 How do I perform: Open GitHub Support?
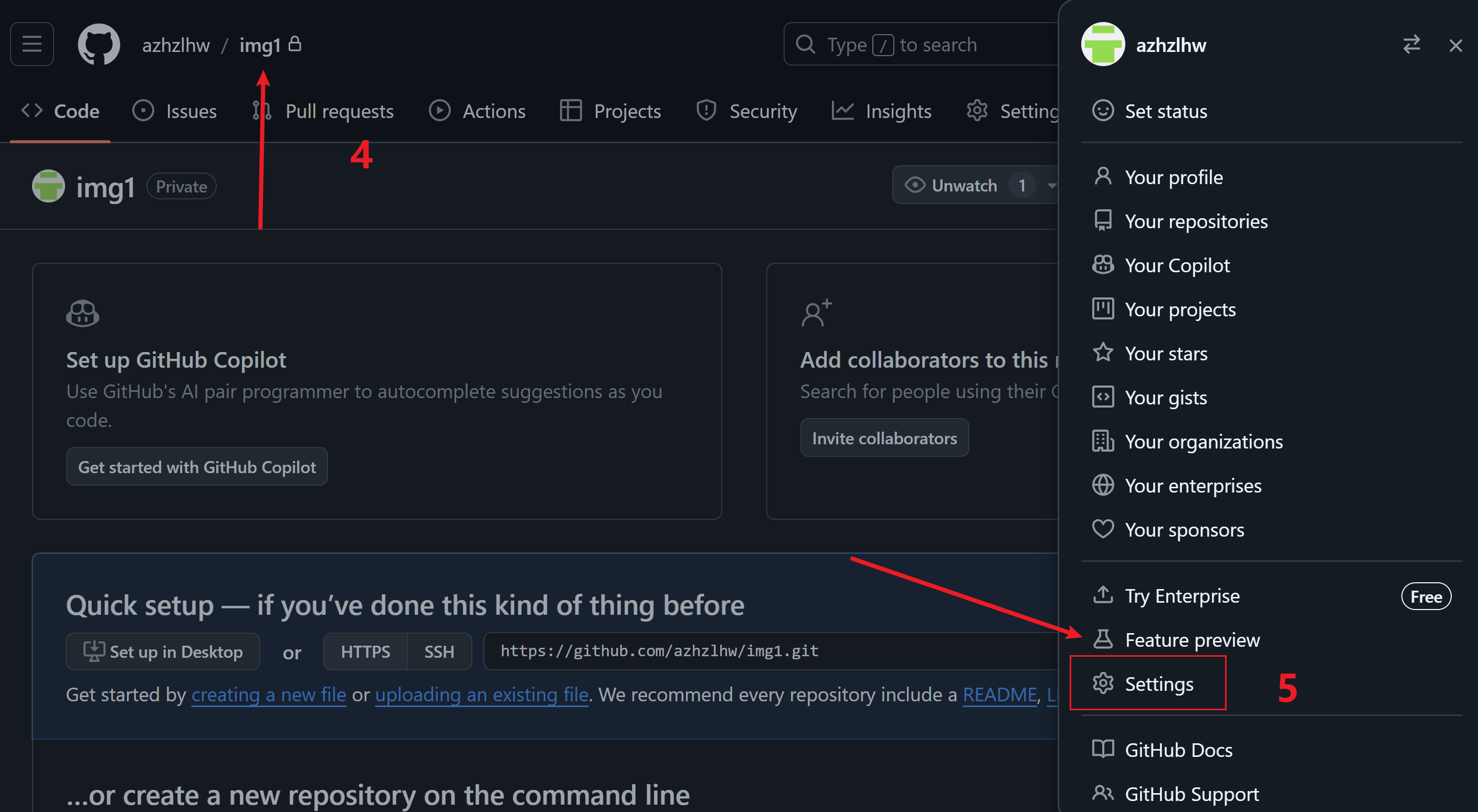click(x=1271, y=794)
